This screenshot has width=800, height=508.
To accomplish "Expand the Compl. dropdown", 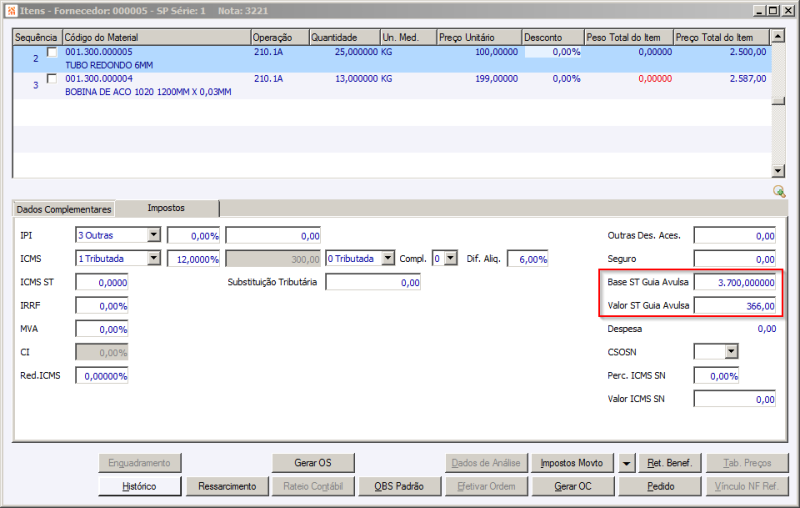I will tap(451, 259).
